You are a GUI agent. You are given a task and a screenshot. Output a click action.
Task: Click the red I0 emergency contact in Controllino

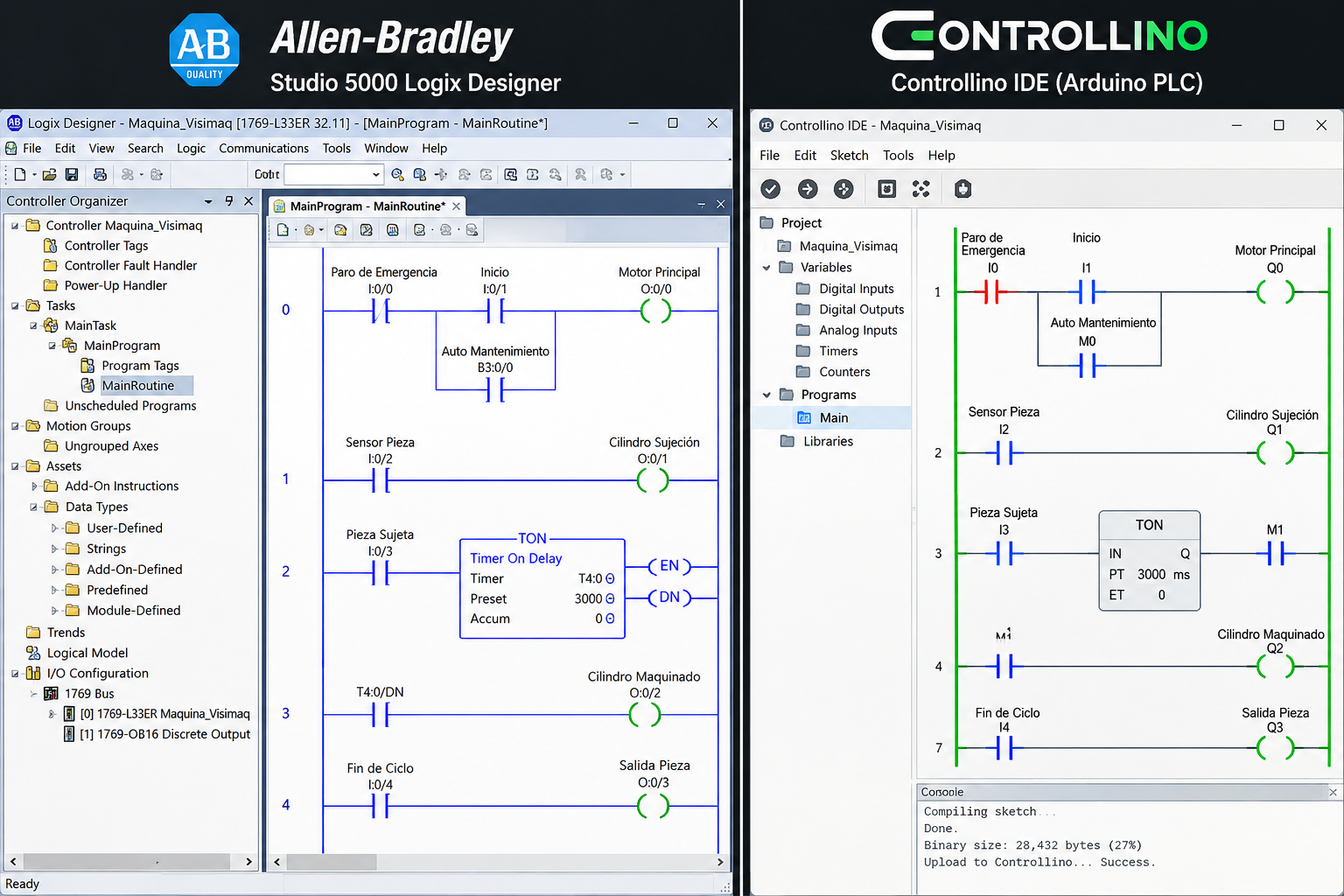click(x=991, y=291)
